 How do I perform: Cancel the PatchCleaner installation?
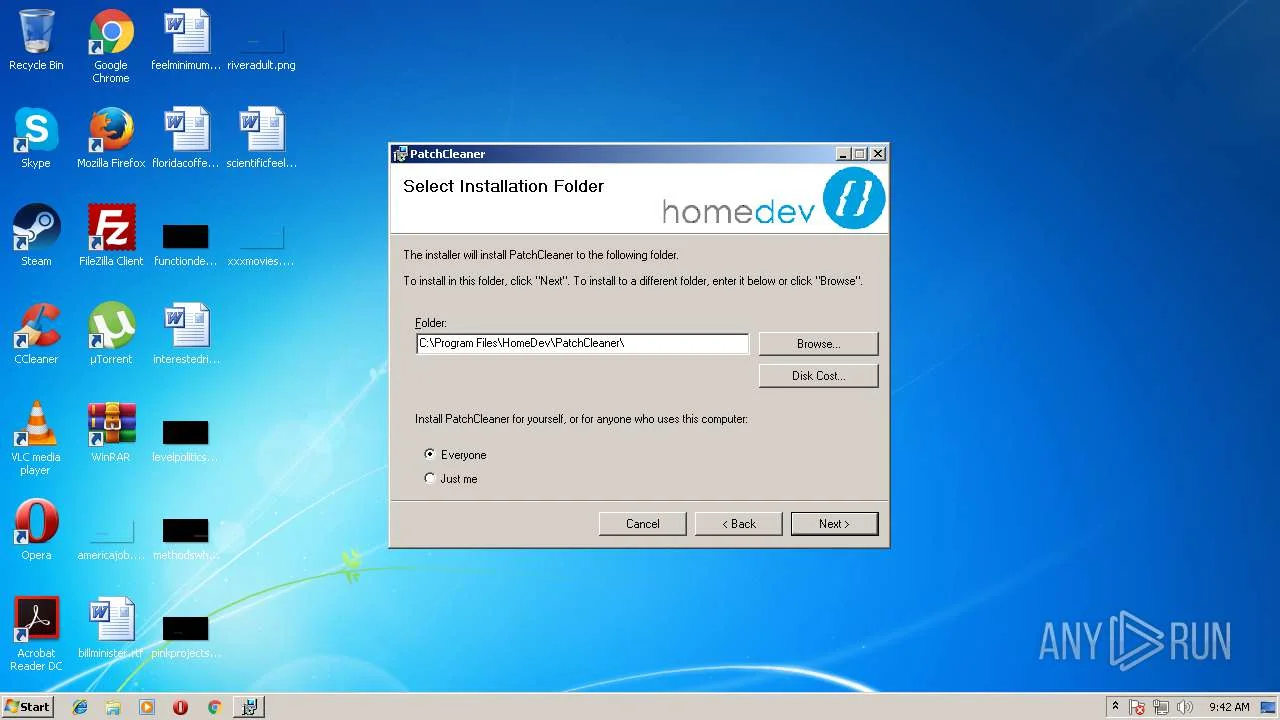point(642,523)
